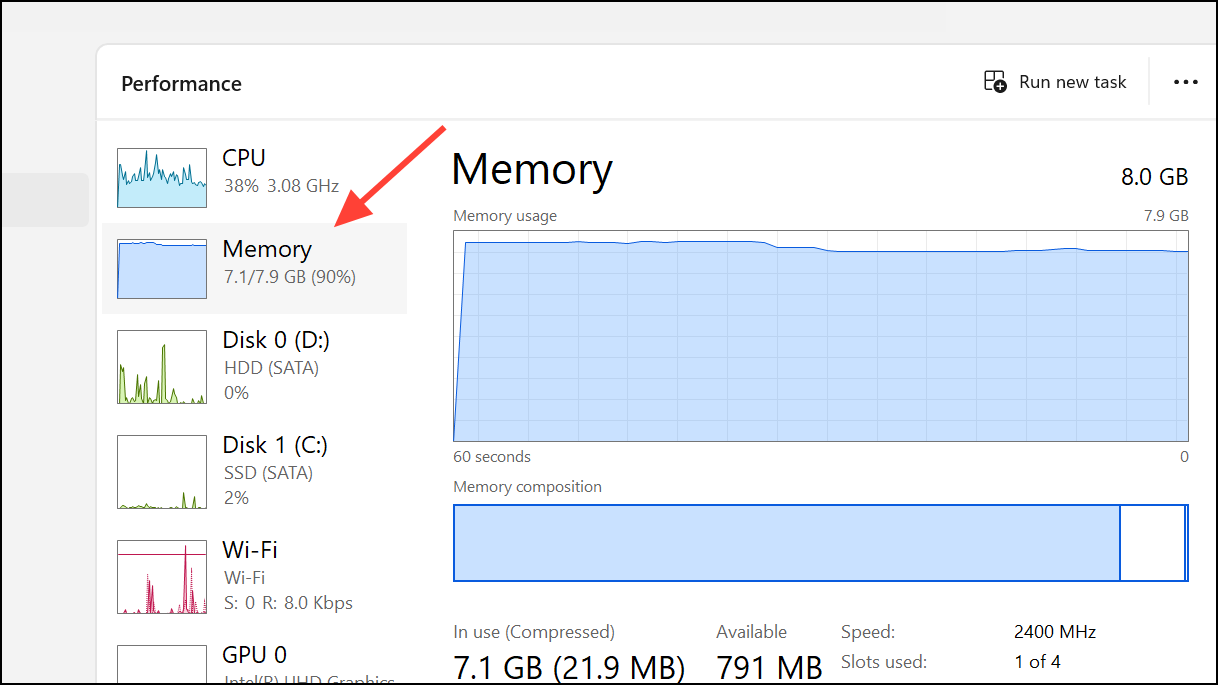This screenshot has width=1218, height=685.
Task: Open Wi-Fi performance via its graph icon
Action: (161, 577)
